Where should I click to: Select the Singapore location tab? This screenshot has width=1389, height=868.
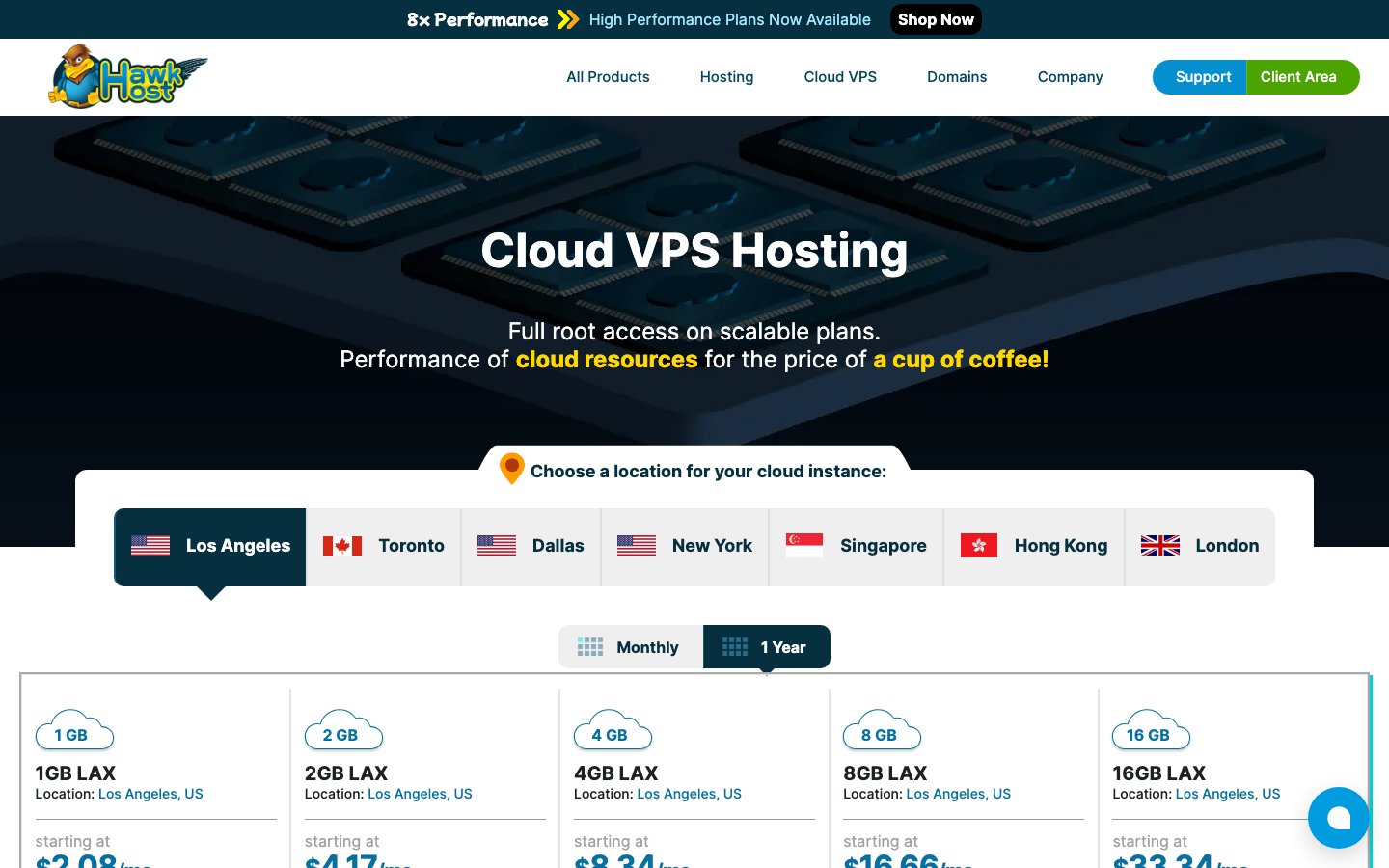[x=857, y=547]
